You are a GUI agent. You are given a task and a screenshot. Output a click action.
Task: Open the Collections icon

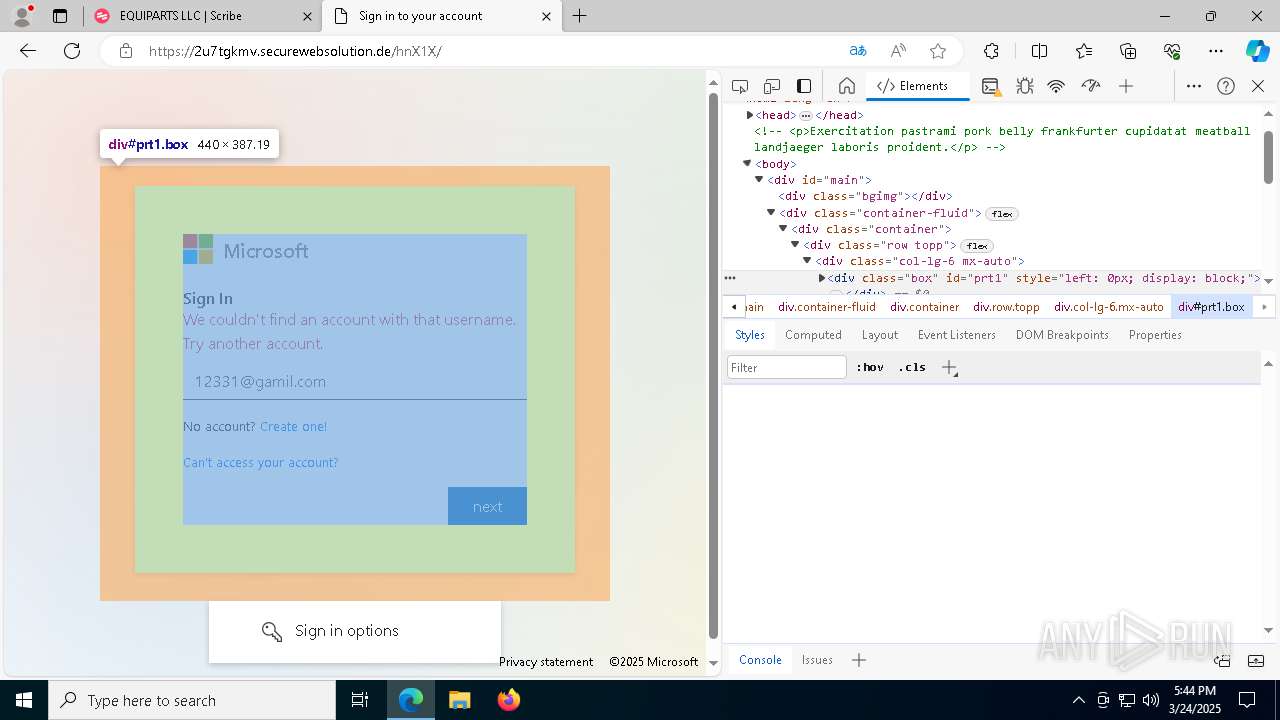point(1128,51)
